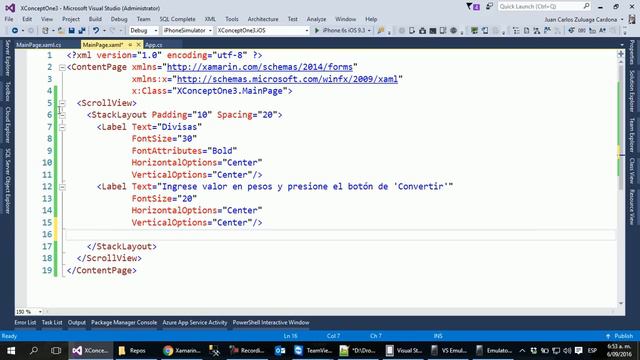Image resolution: width=640 pixels, height=360 pixels.
Task: Open the Analyze menu
Action: click(316, 19)
